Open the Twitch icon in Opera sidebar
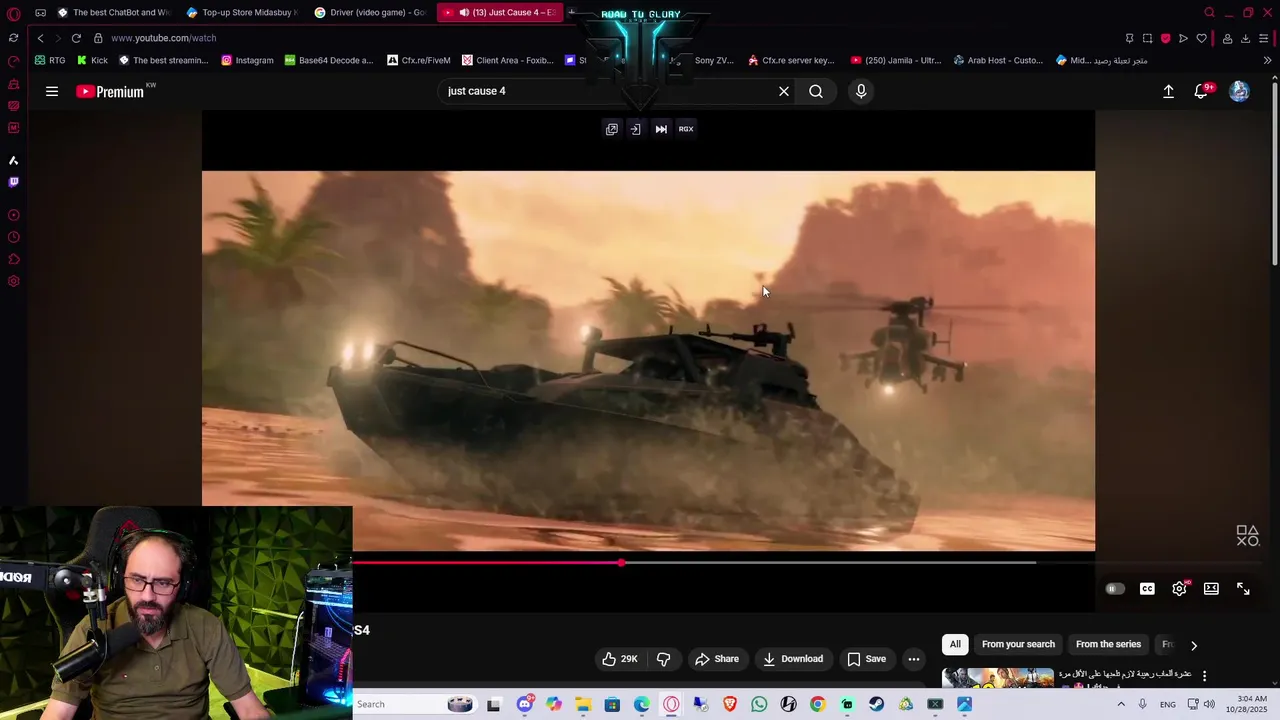1280x720 pixels. pyautogui.click(x=13, y=182)
